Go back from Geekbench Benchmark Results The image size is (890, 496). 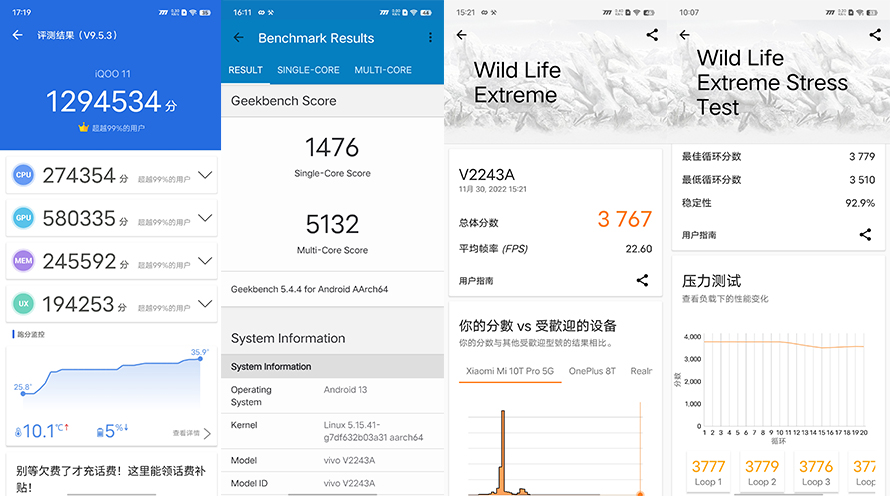[x=238, y=37]
